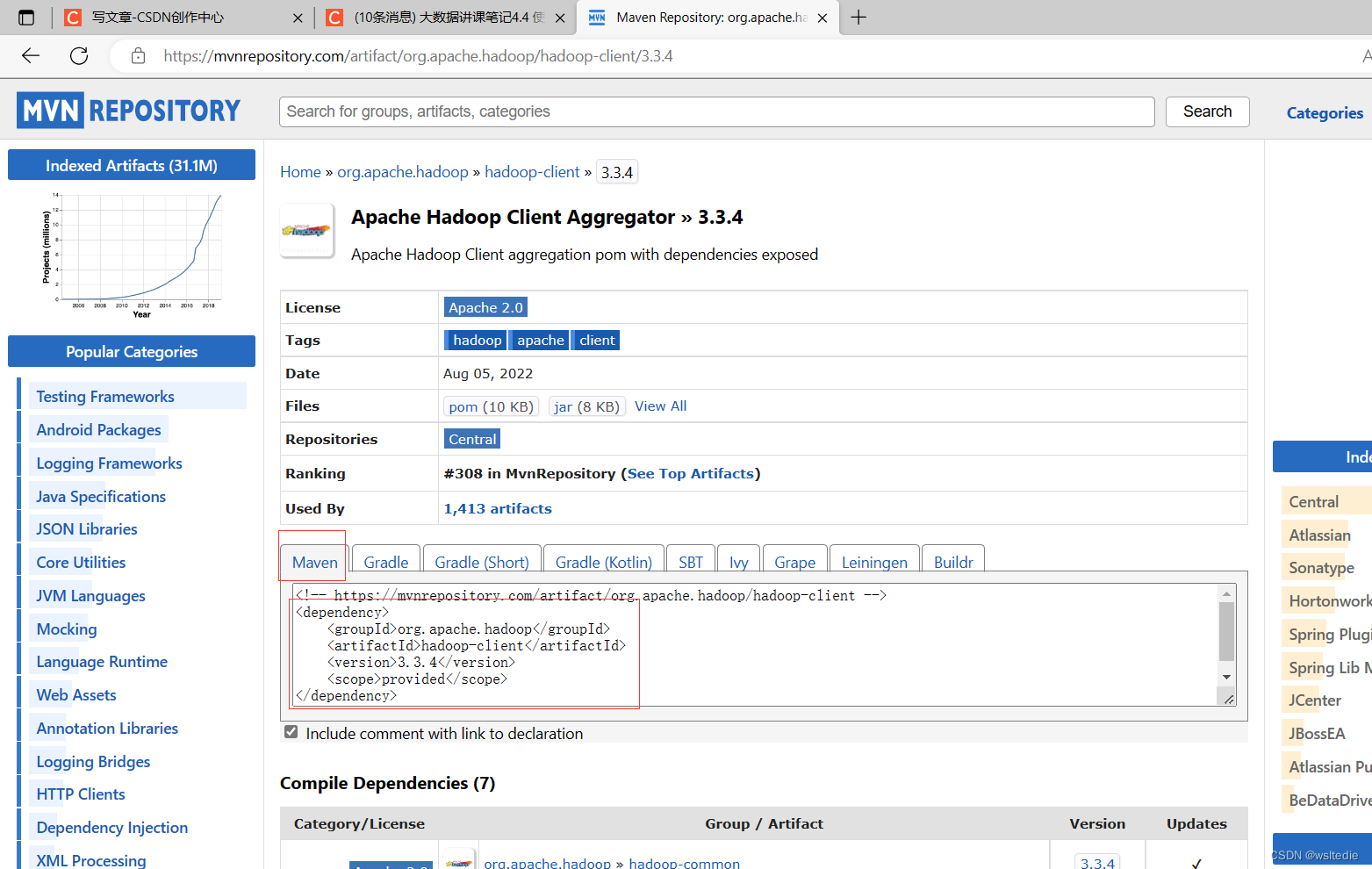Close the 大数据讲课笔记 tab

tap(560, 18)
